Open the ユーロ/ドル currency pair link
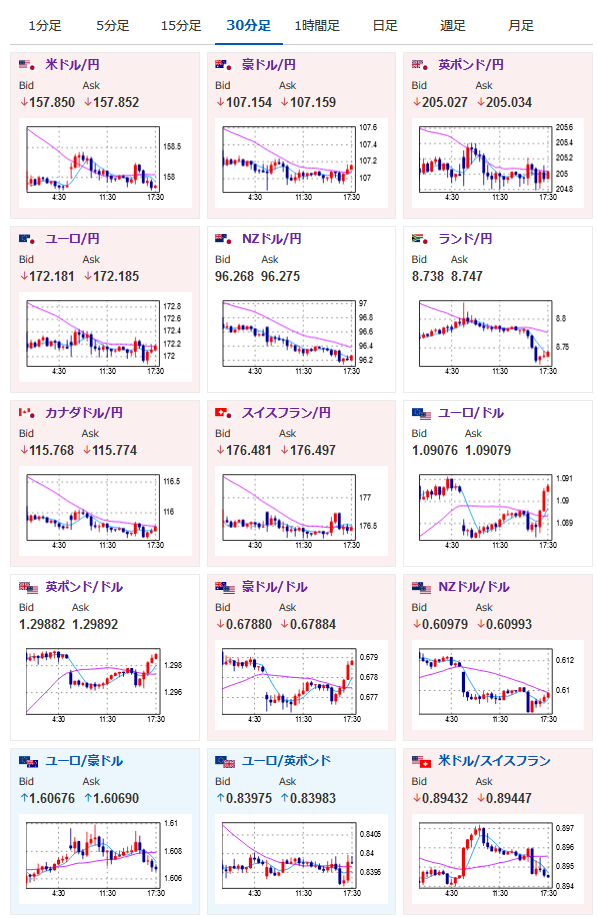 [x=471, y=413]
